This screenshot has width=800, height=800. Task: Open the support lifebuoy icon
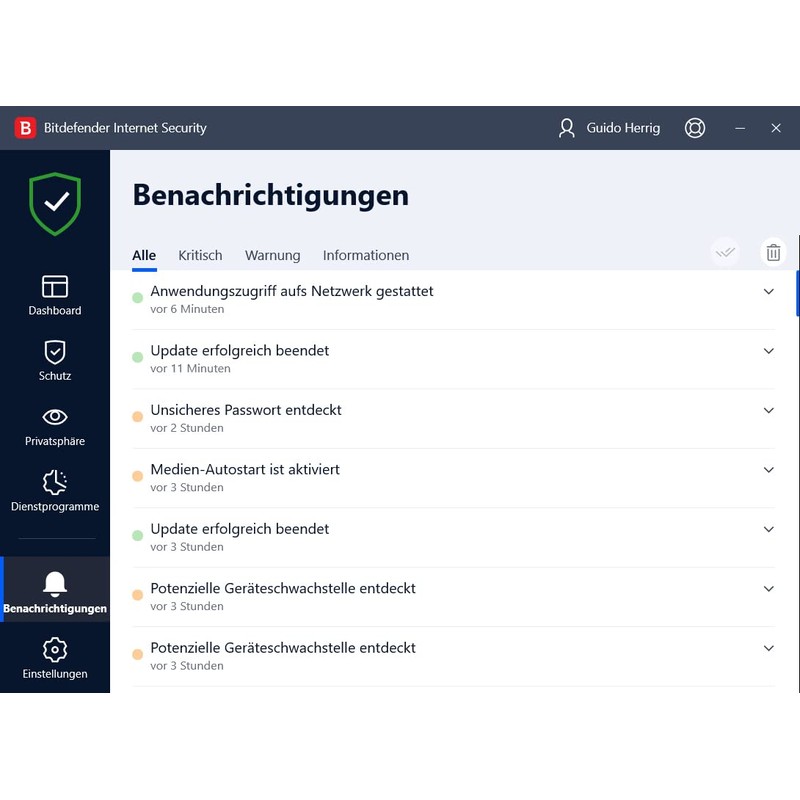[x=695, y=128]
